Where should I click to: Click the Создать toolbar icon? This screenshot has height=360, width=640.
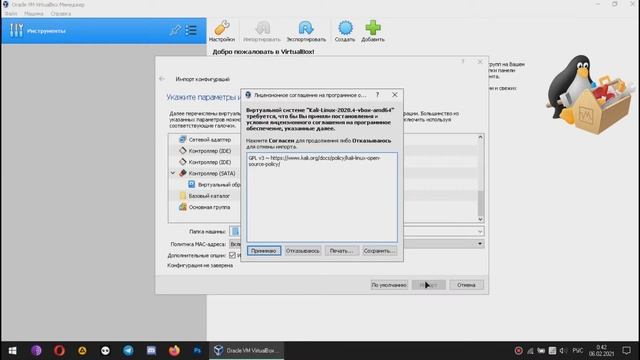coord(345,31)
